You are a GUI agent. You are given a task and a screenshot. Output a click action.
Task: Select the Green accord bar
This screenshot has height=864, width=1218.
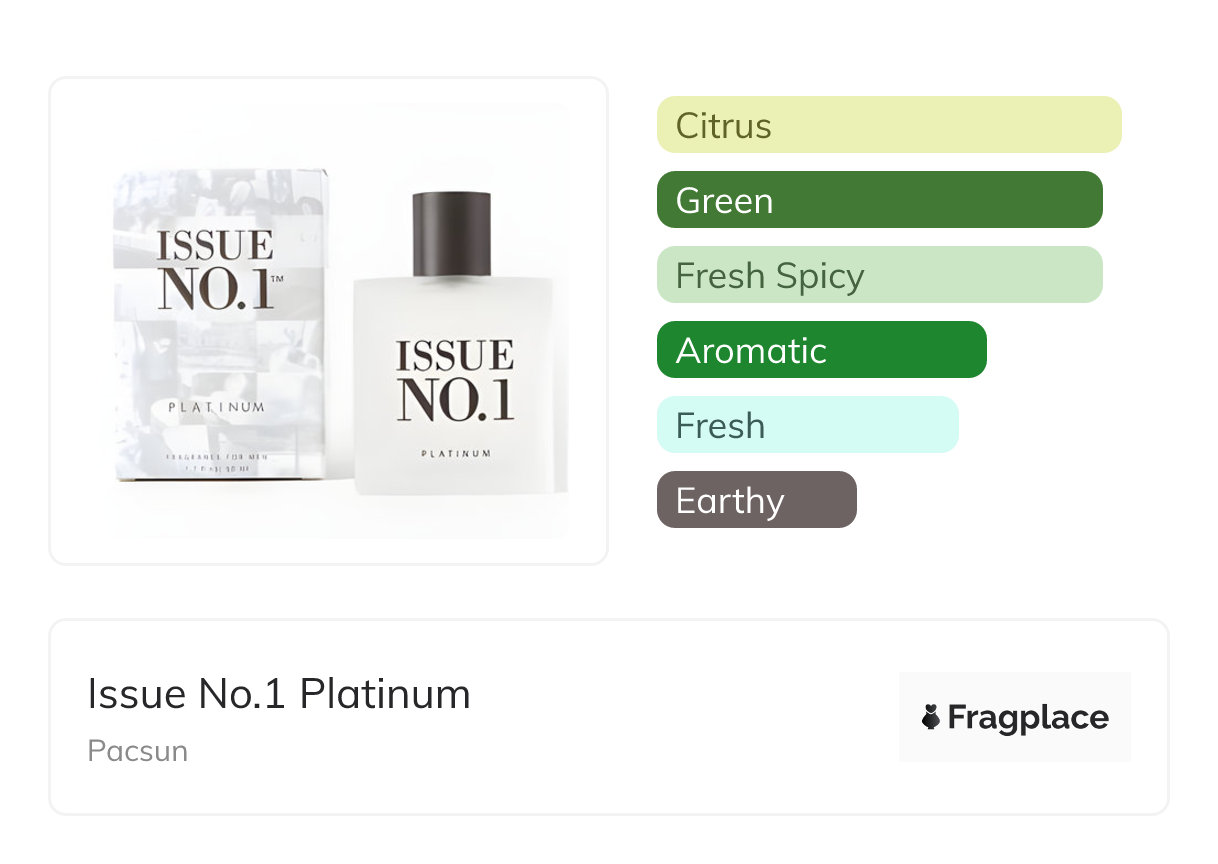879,200
